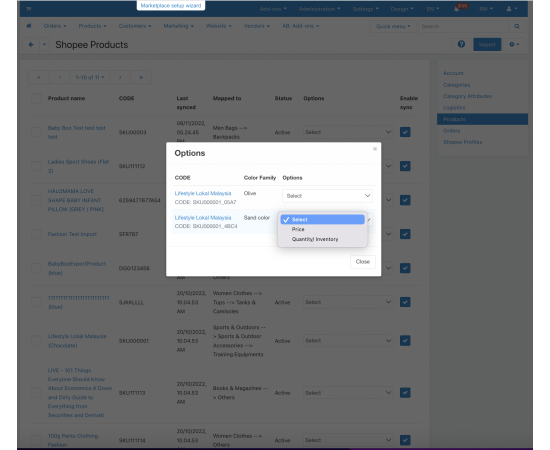
Task: Toggle Enable sync for HALOMAMA pillow row
Action: [405, 200]
